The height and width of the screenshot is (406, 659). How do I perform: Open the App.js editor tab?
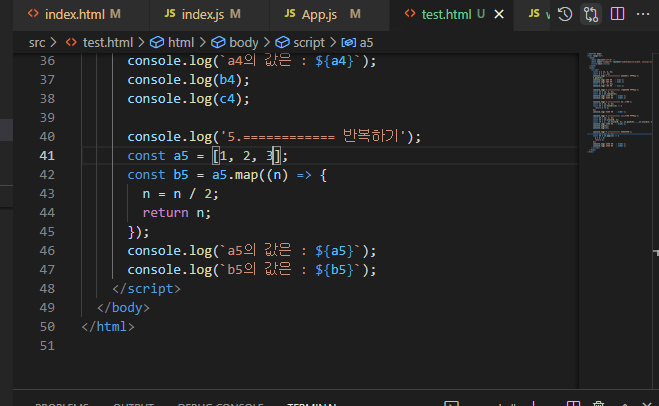click(x=329, y=15)
